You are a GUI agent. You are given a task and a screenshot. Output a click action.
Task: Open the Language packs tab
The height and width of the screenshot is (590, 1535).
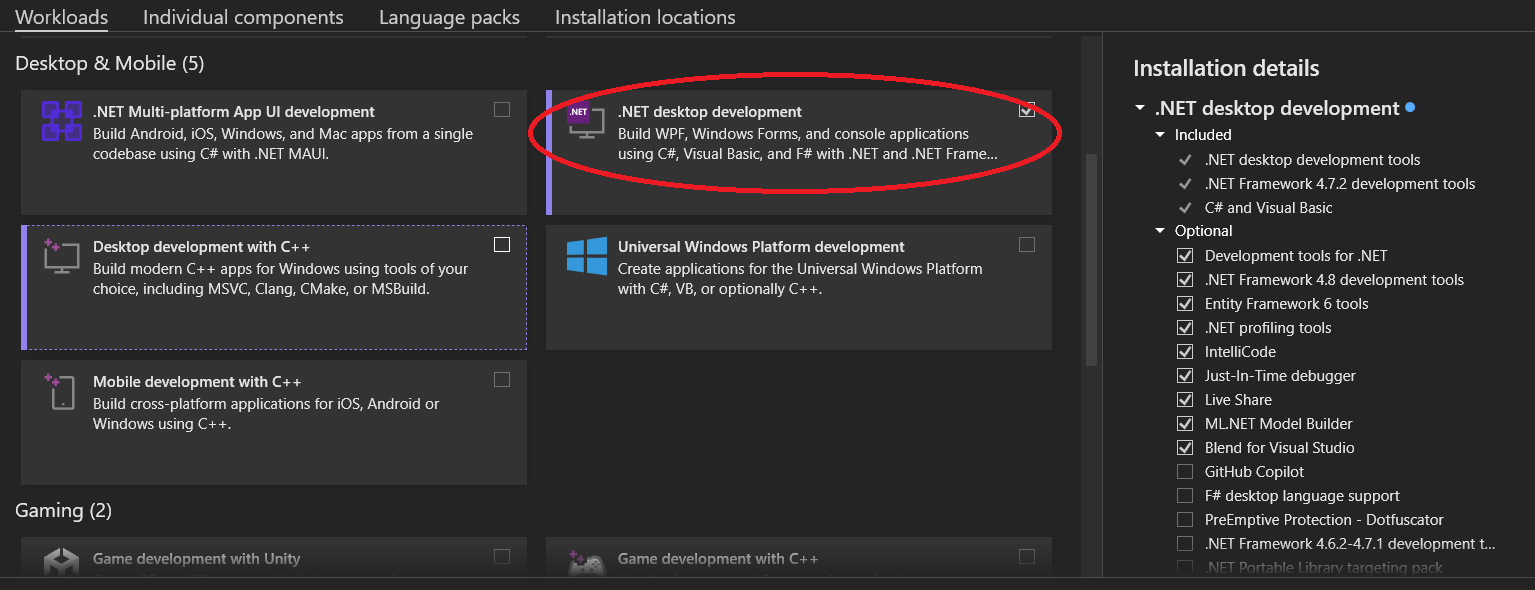449,17
